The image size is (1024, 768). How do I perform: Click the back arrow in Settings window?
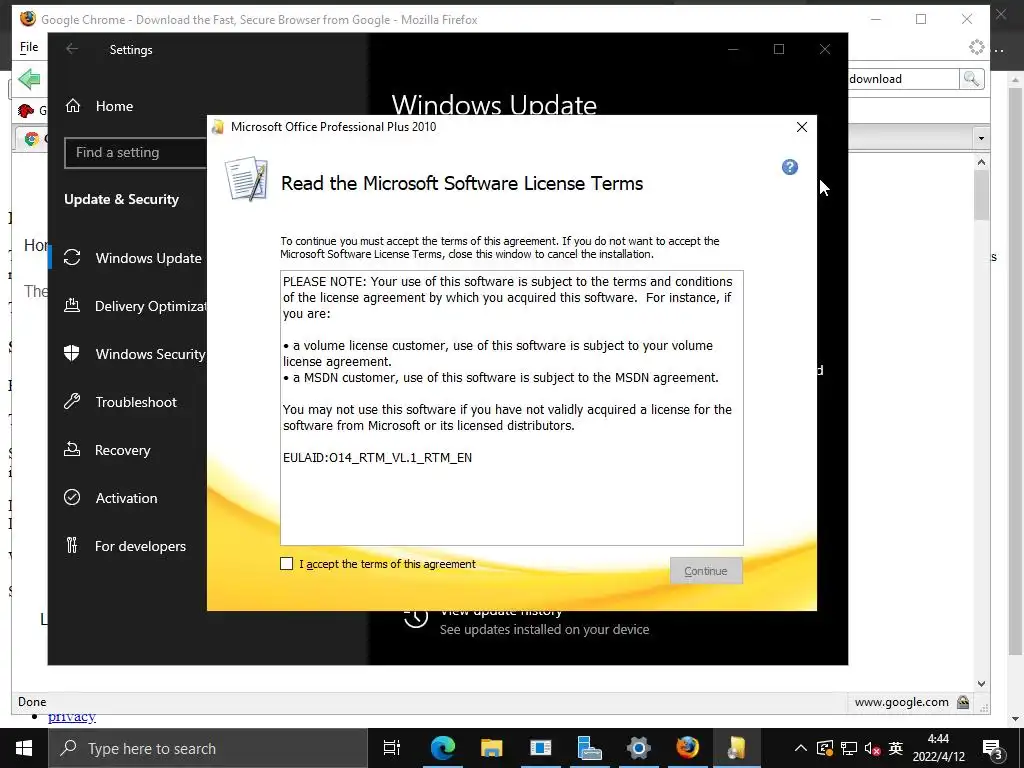coord(72,49)
